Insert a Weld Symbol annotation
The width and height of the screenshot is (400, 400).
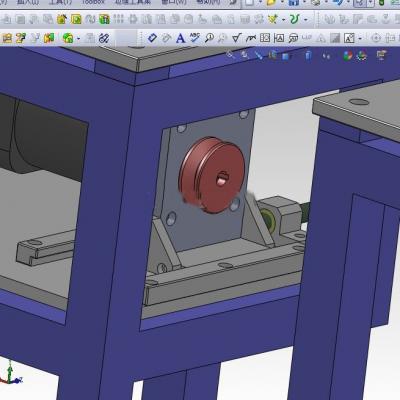point(251,38)
